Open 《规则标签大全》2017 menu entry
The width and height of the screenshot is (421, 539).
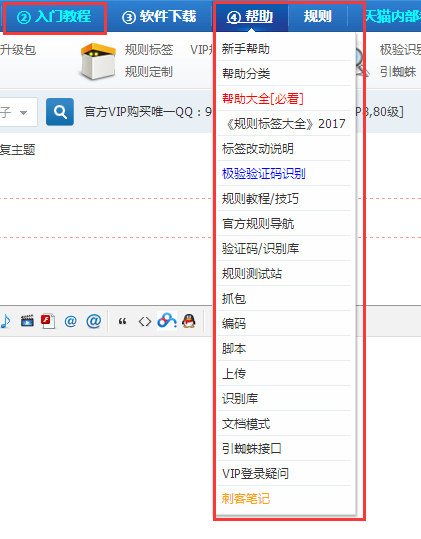pyautogui.click(x=284, y=124)
